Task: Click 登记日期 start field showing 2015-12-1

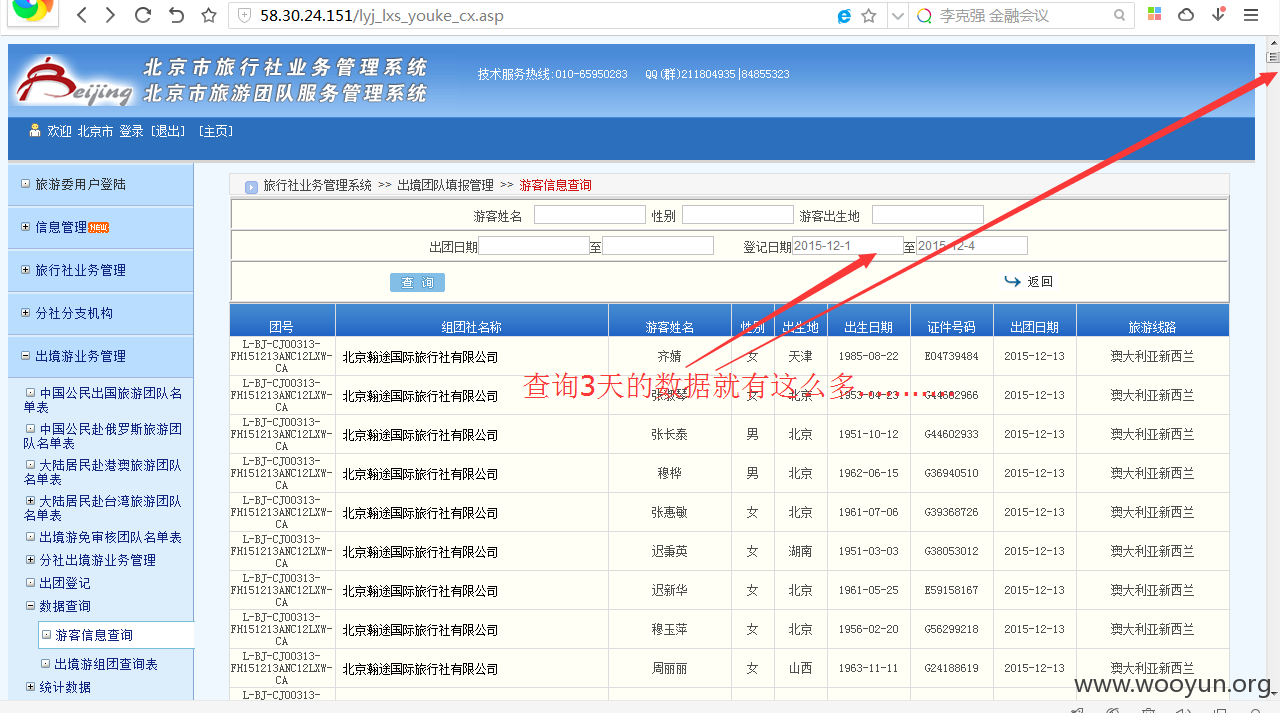Action: [x=847, y=246]
